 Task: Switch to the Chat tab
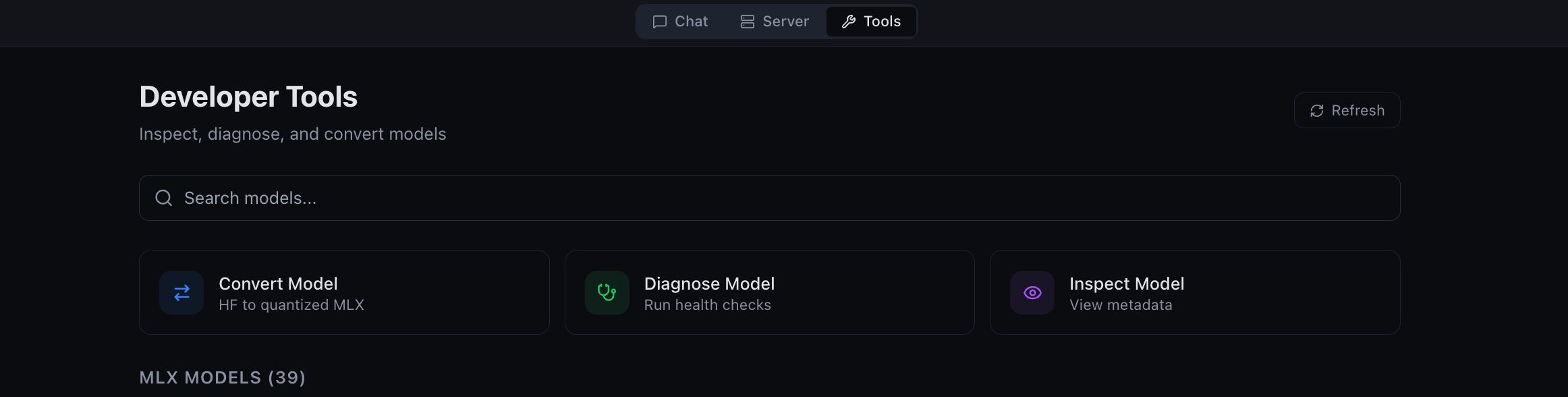pyautogui.click(x=681, y=21)
